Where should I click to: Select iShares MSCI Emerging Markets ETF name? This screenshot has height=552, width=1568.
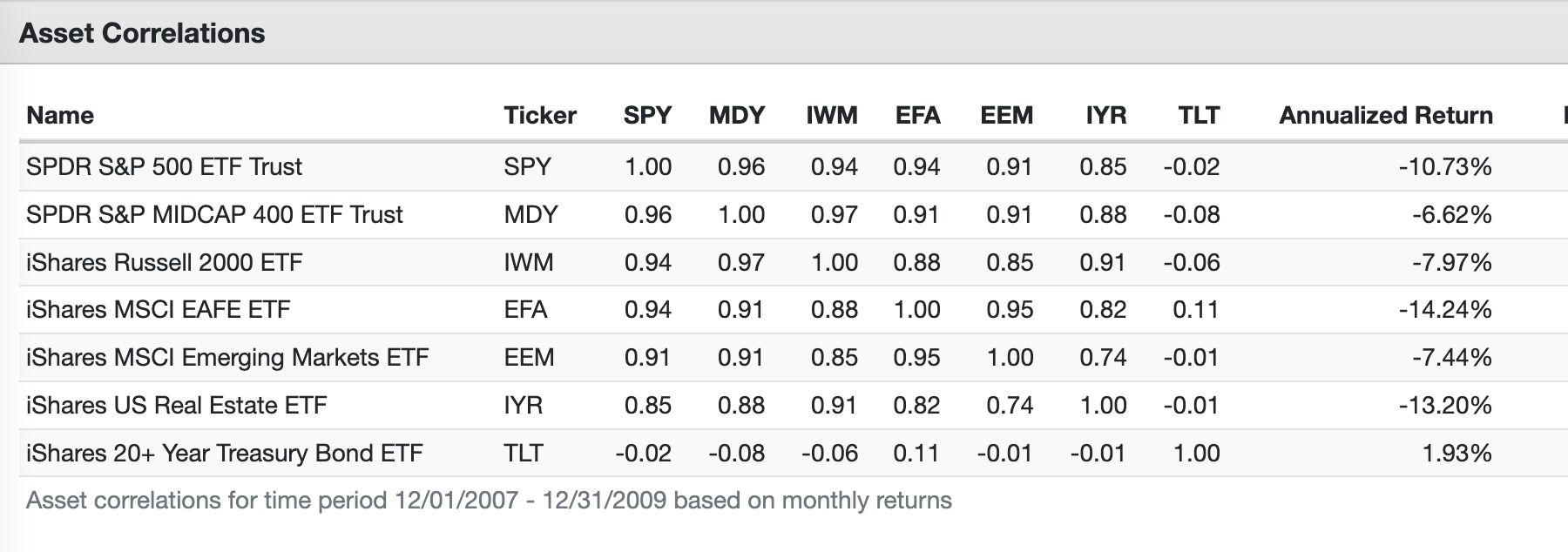227,358
